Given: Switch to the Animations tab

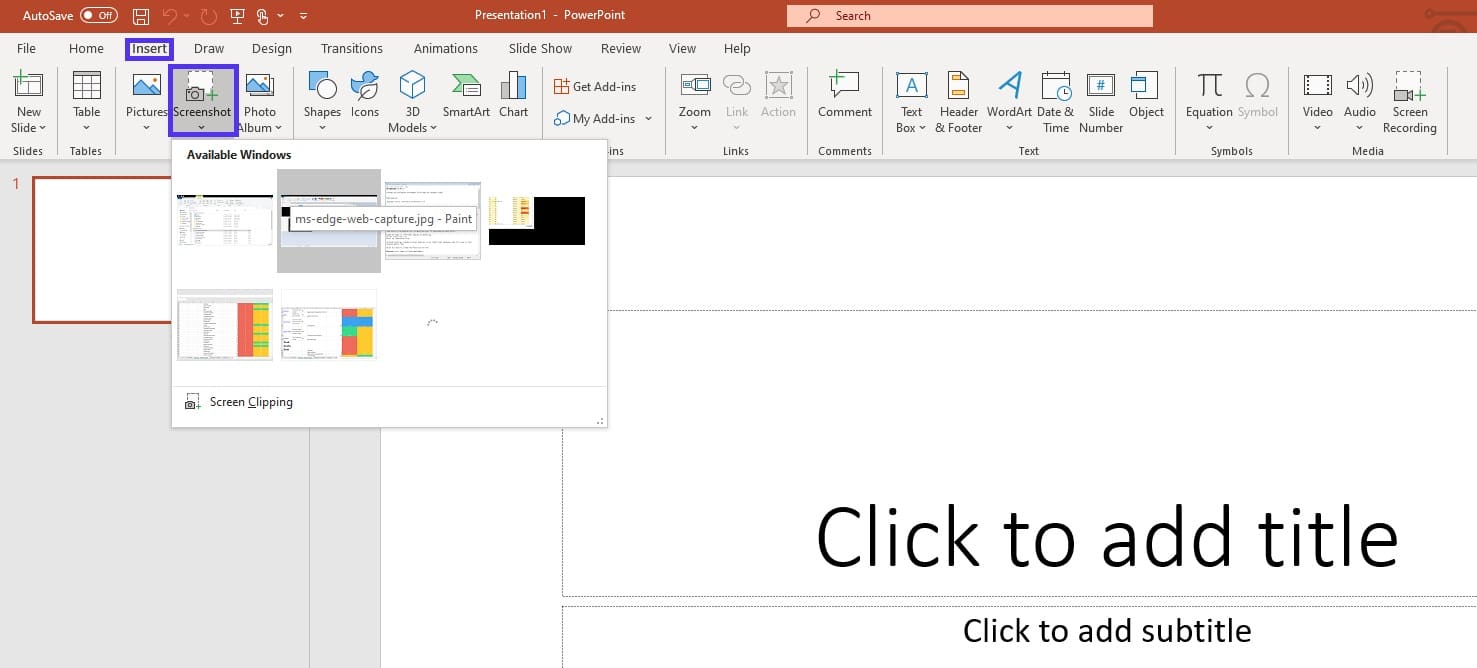Looking at the screenshot, I should [x=445, y=48].
